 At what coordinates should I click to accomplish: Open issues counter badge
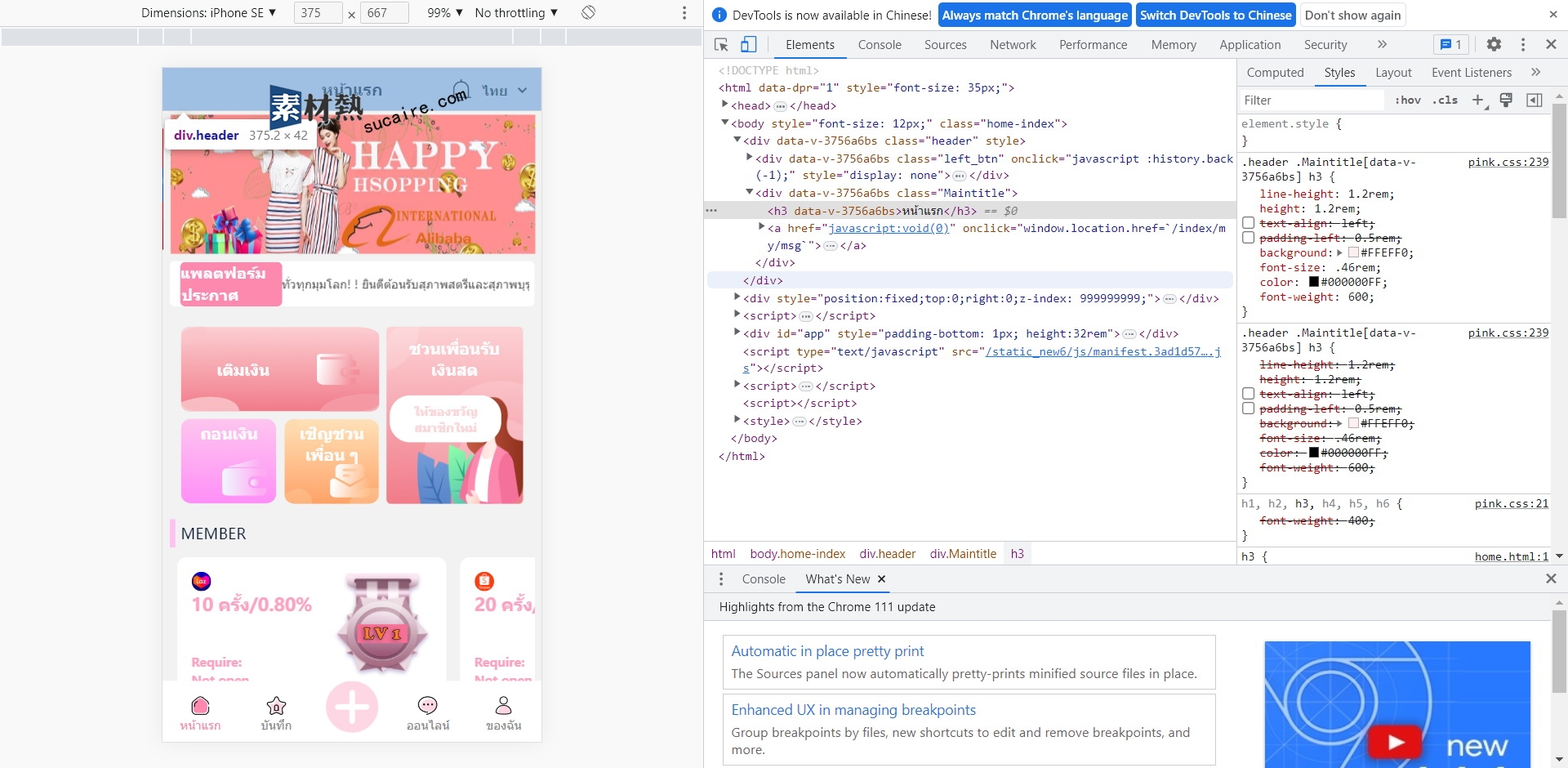pos(1451,45)
